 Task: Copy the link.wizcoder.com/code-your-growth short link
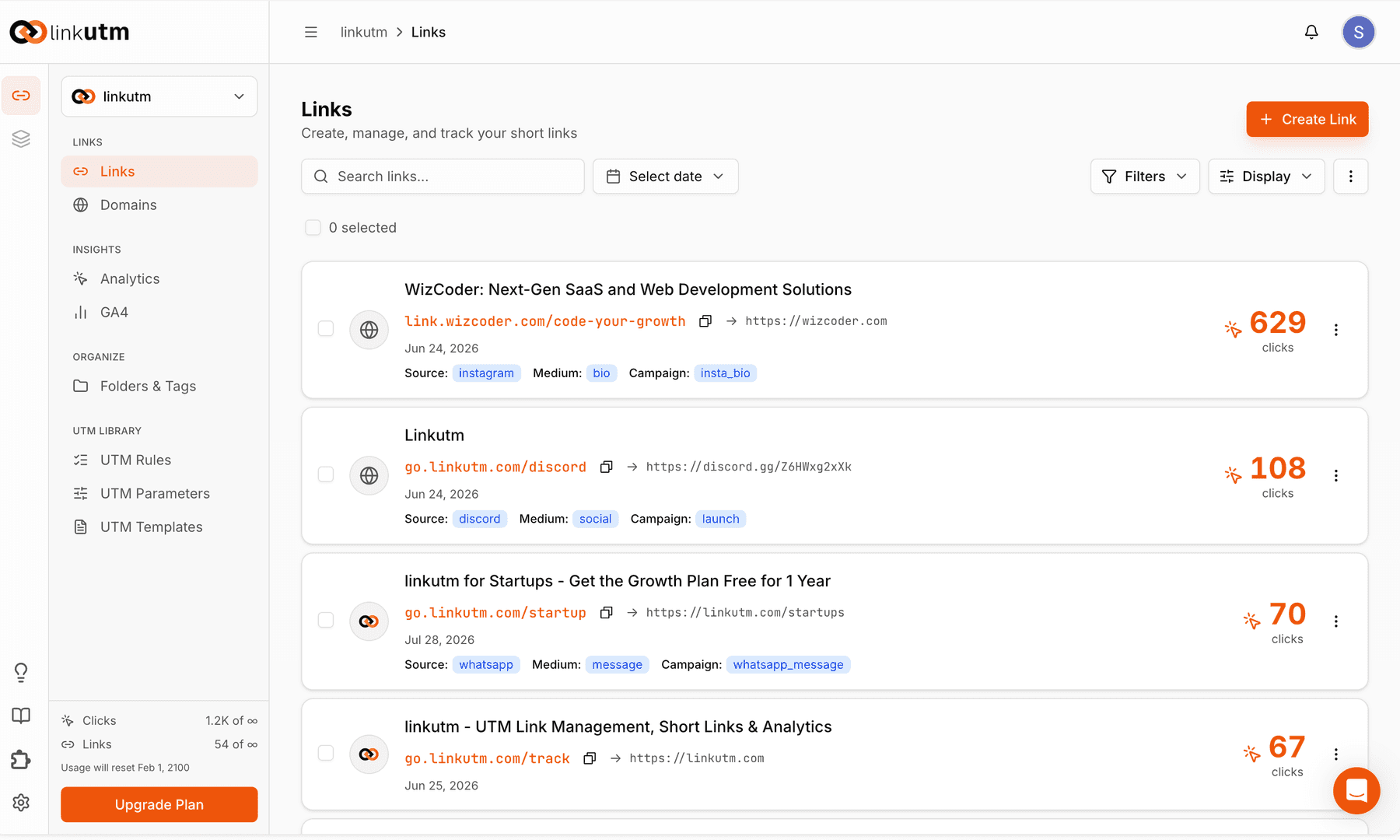click(705, 321)
